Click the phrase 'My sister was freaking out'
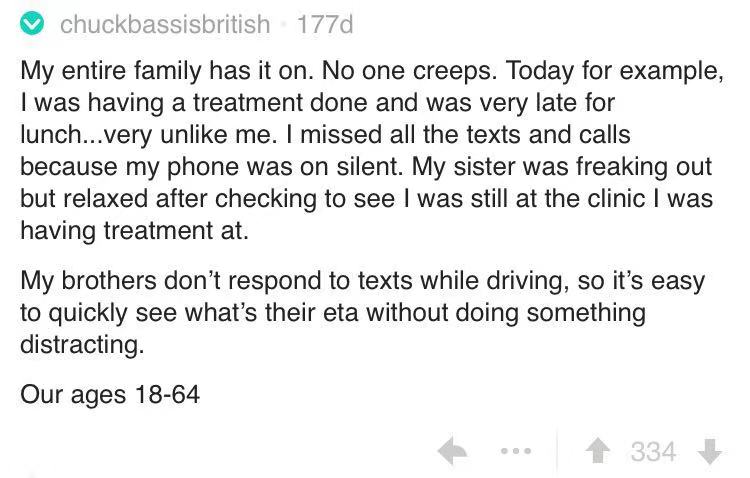750x478 pixels. tap(562, 167)
